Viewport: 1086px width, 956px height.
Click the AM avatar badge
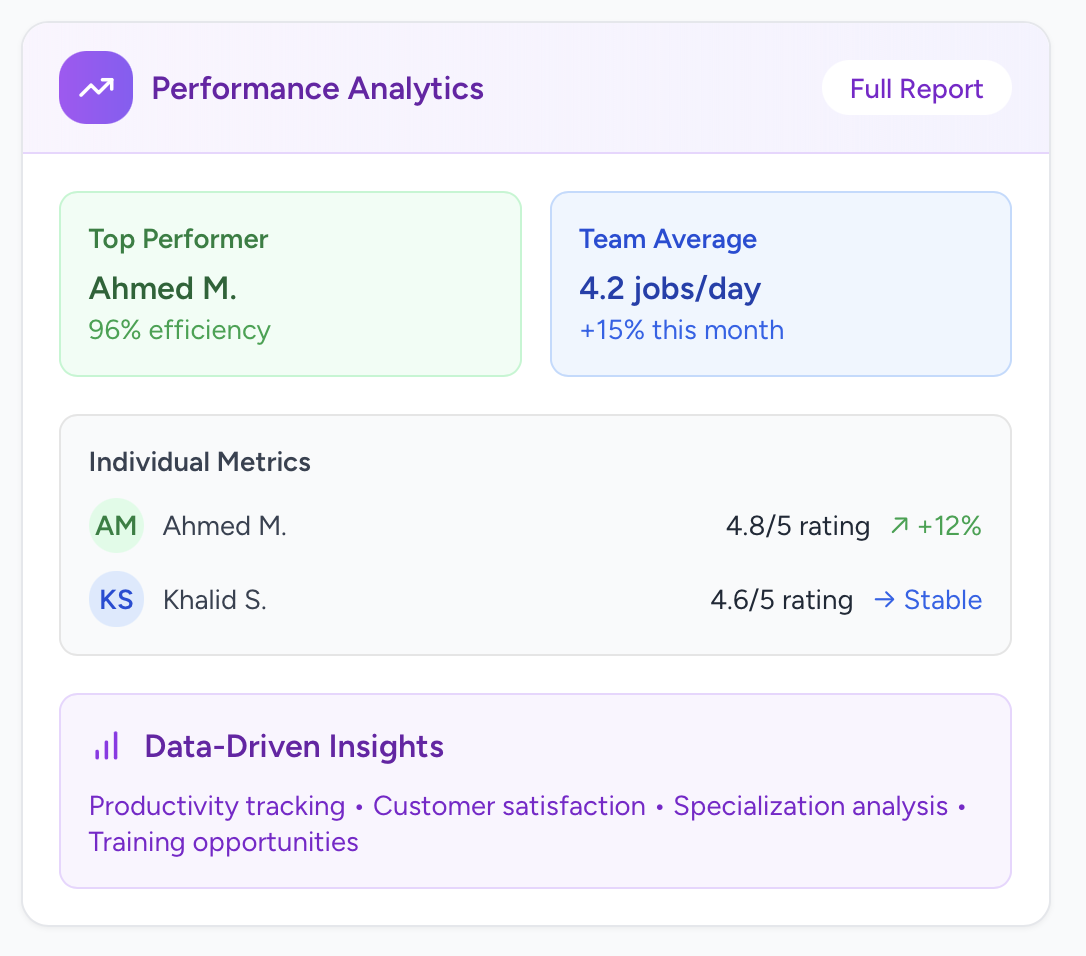click(116, 526)
